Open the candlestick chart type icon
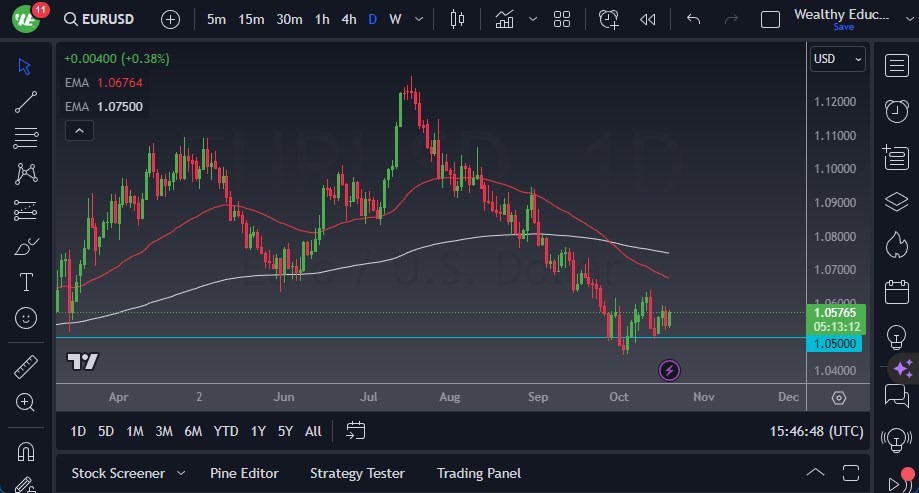This screenshot has width=919, height=493. point(458,19)
